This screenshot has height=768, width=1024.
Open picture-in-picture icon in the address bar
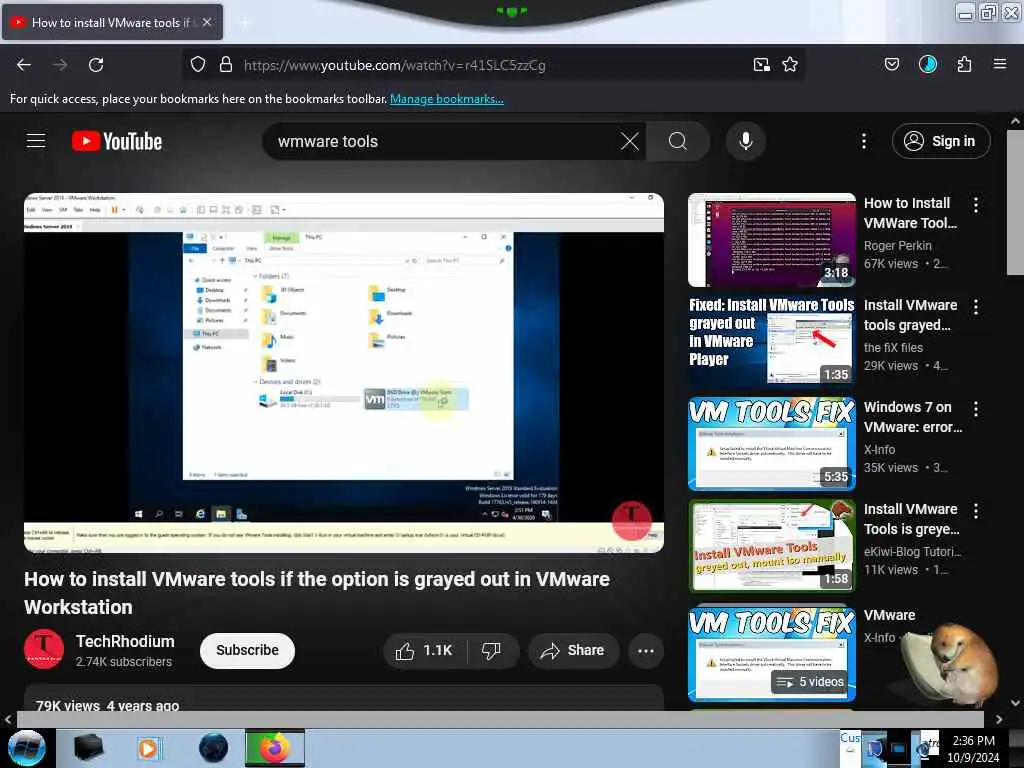coord(761,65)
